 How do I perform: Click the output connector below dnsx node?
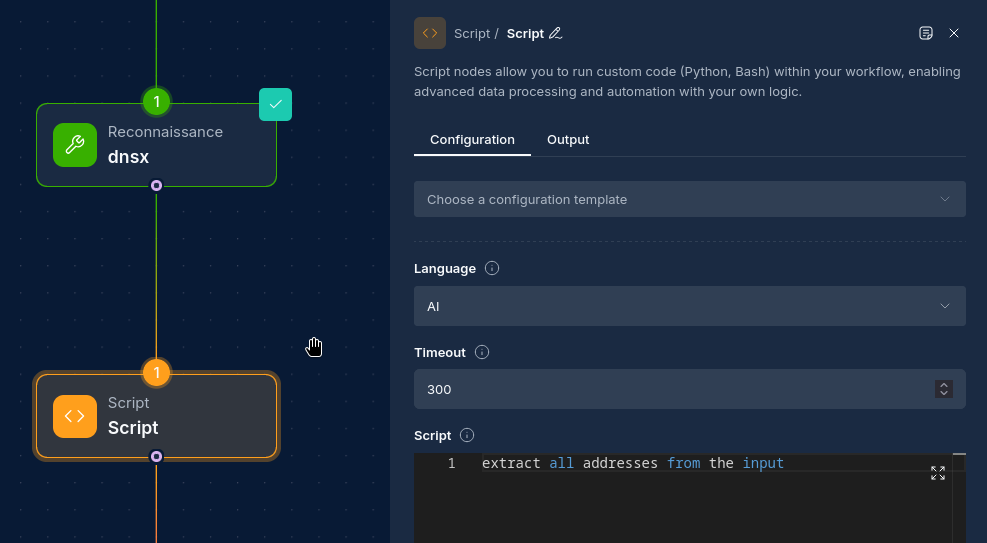(156, 186)
